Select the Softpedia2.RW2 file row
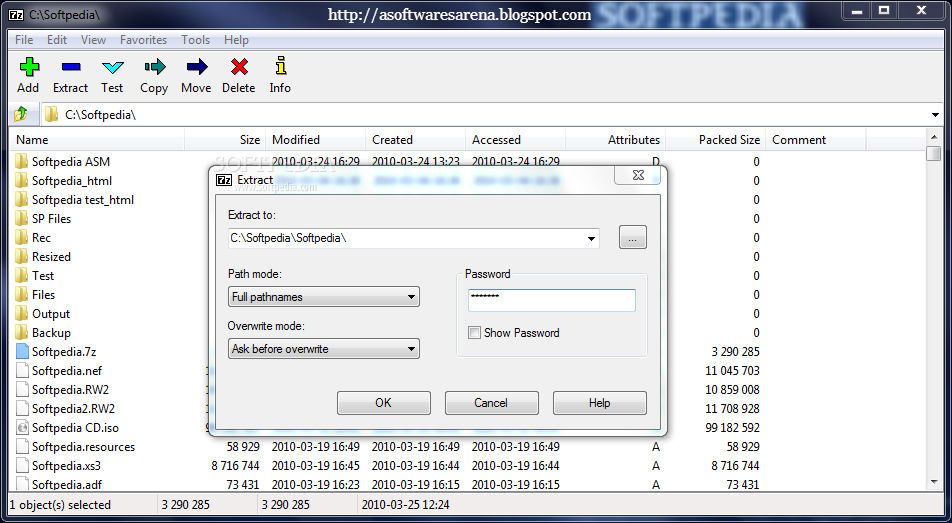This screenshot has width=952, height=523. (73, 408)
